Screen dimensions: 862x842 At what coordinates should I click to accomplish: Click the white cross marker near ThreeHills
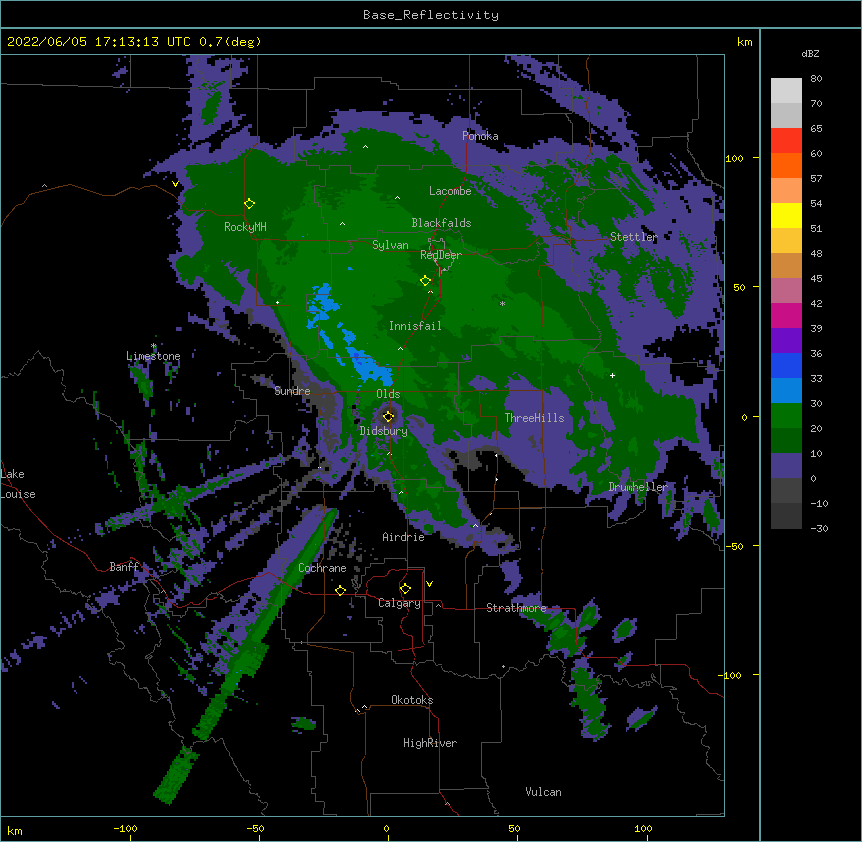coord(612,375)
